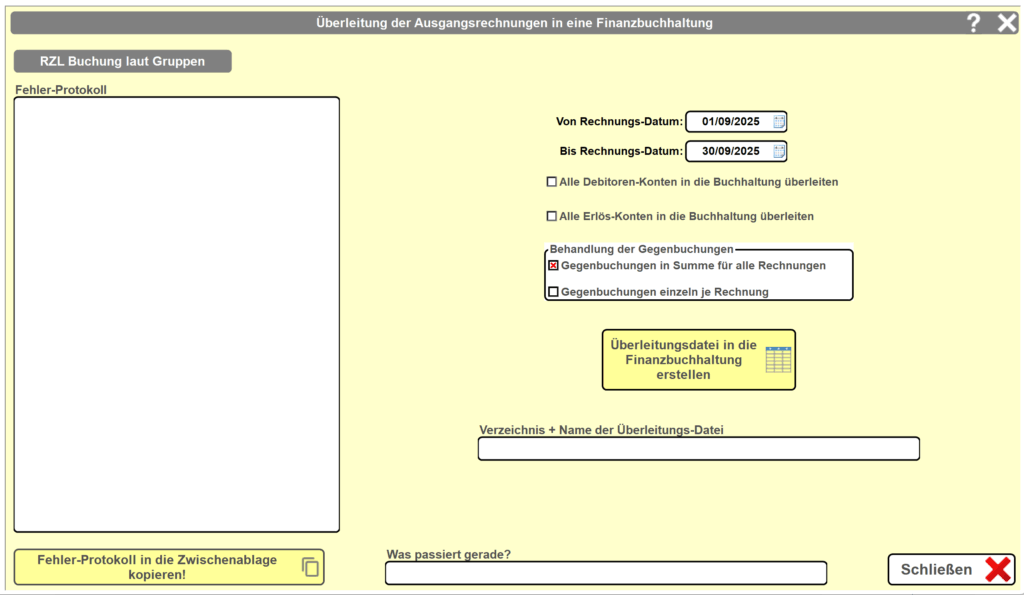This screenshot has height=595, width=1024.
Task: Open help with the question mark icon
Action: pos(973,23)
